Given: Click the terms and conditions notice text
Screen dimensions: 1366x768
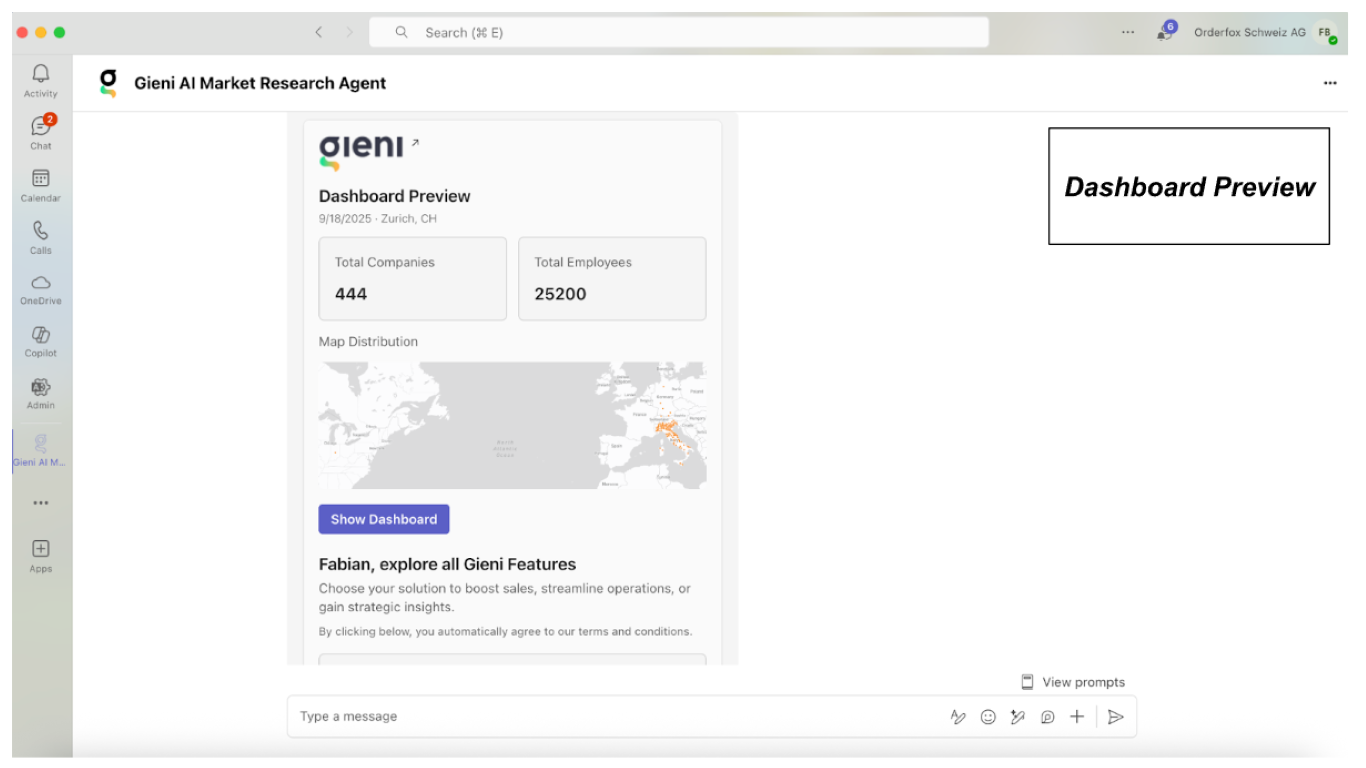Looking at the screenshot, I should click(x=505, y=631).
